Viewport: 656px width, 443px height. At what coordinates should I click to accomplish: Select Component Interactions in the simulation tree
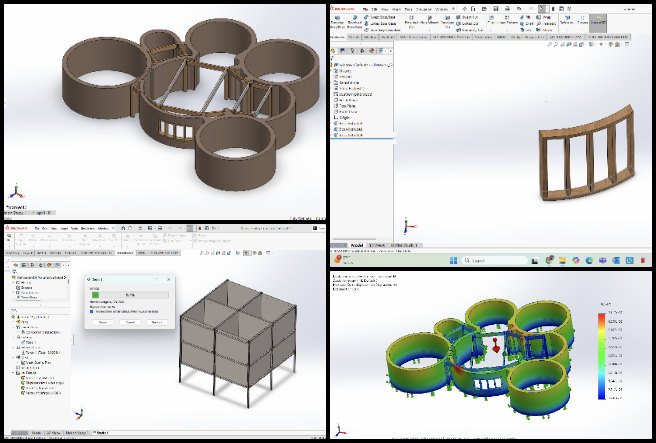click(x=41, y=332)
